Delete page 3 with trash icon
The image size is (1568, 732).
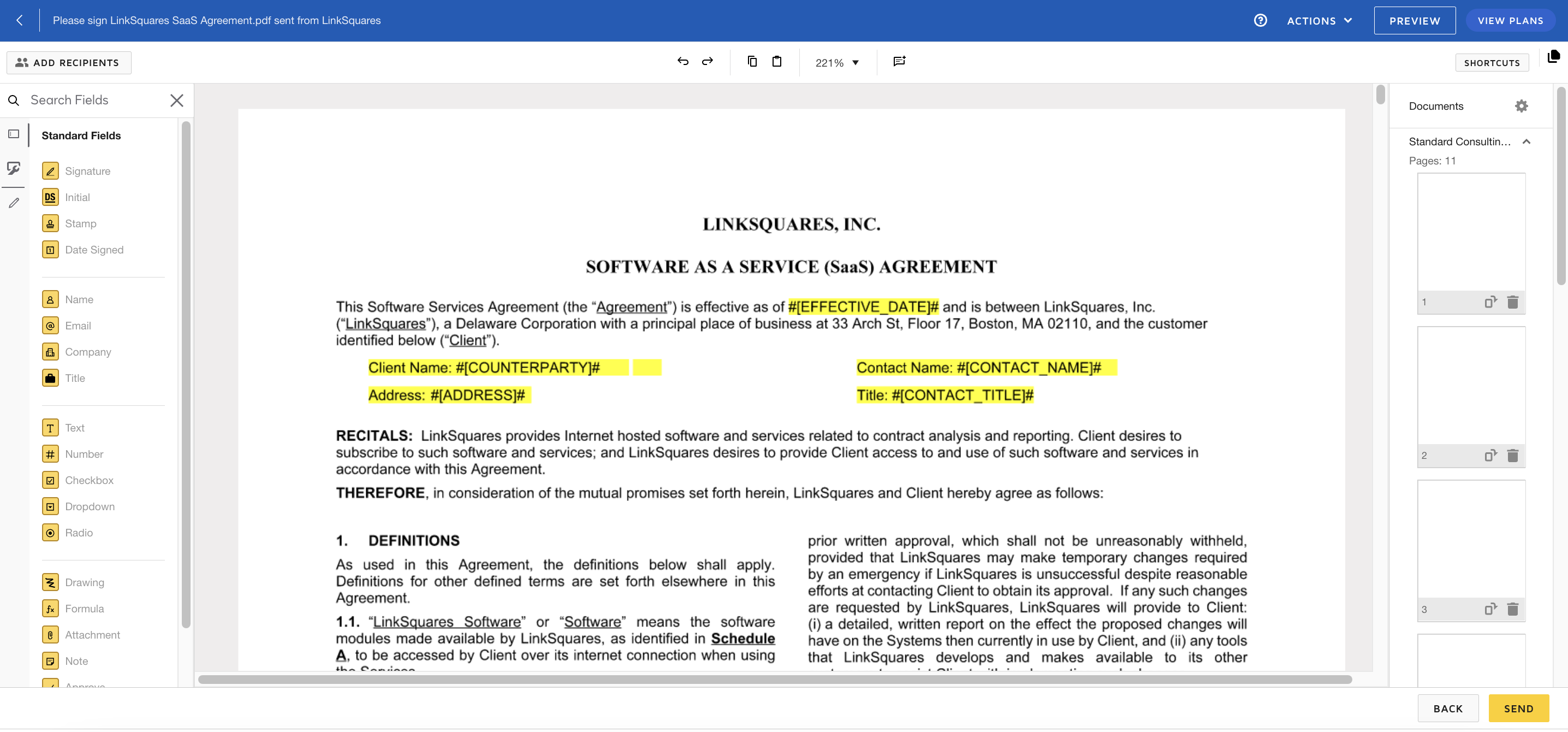1512,609
